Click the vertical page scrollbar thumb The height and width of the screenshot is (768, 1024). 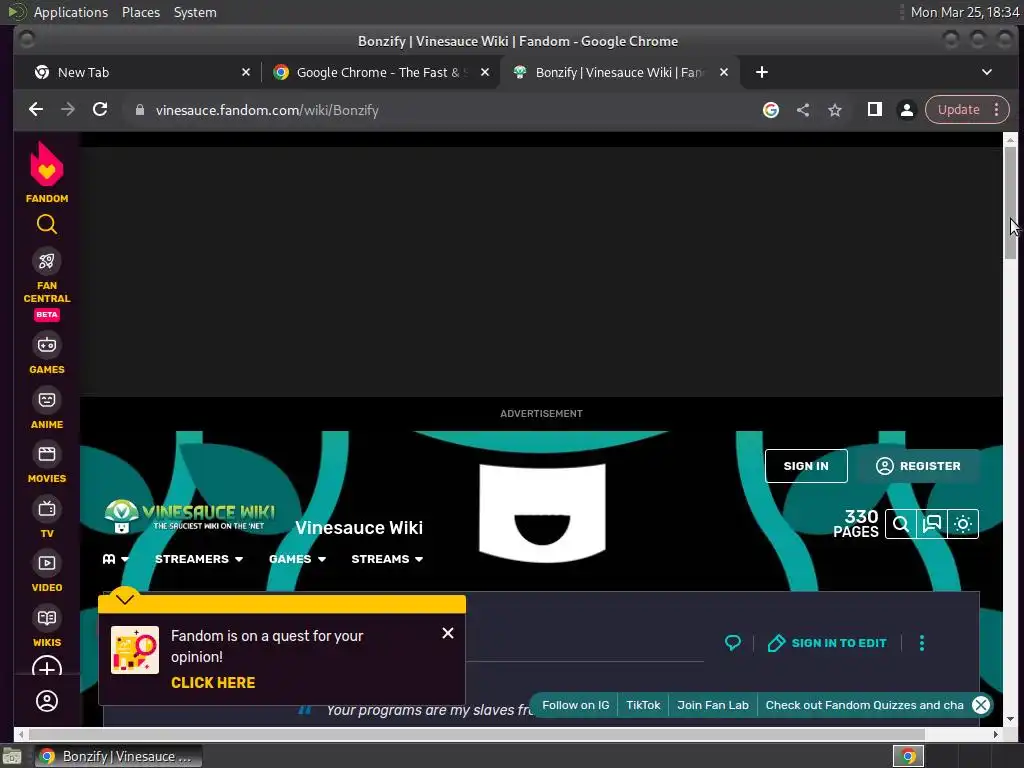click(x=1010, y=202)
